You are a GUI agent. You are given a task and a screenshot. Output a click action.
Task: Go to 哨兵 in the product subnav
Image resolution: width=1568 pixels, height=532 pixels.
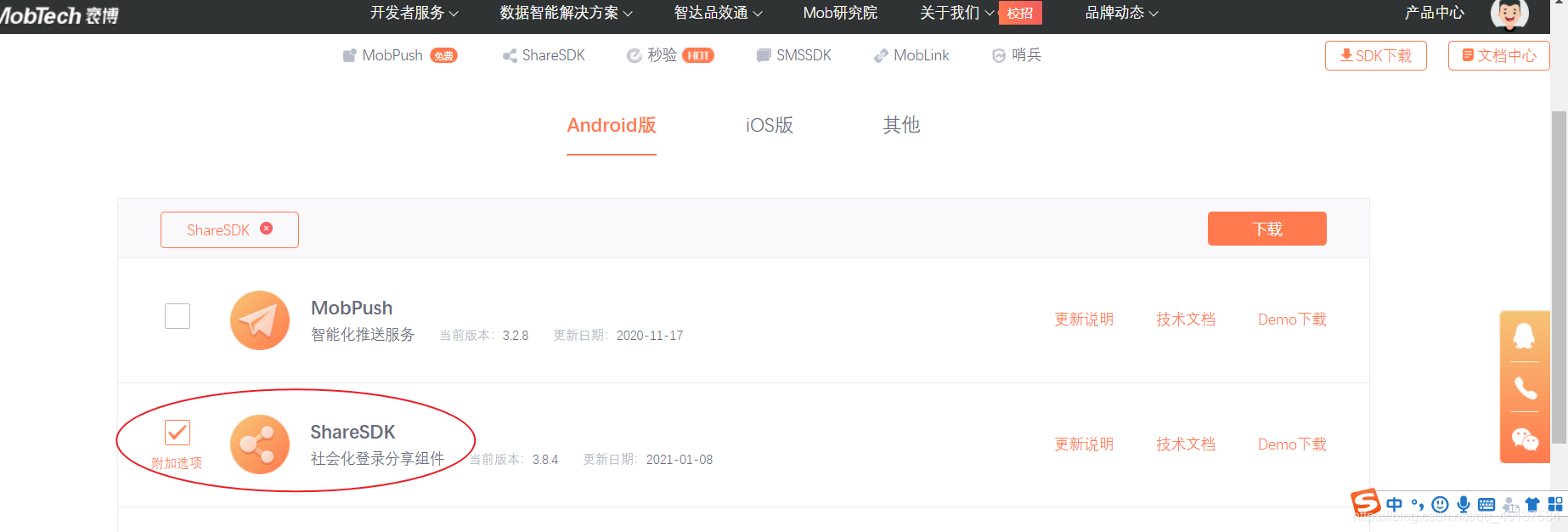tap(1017, 55)
